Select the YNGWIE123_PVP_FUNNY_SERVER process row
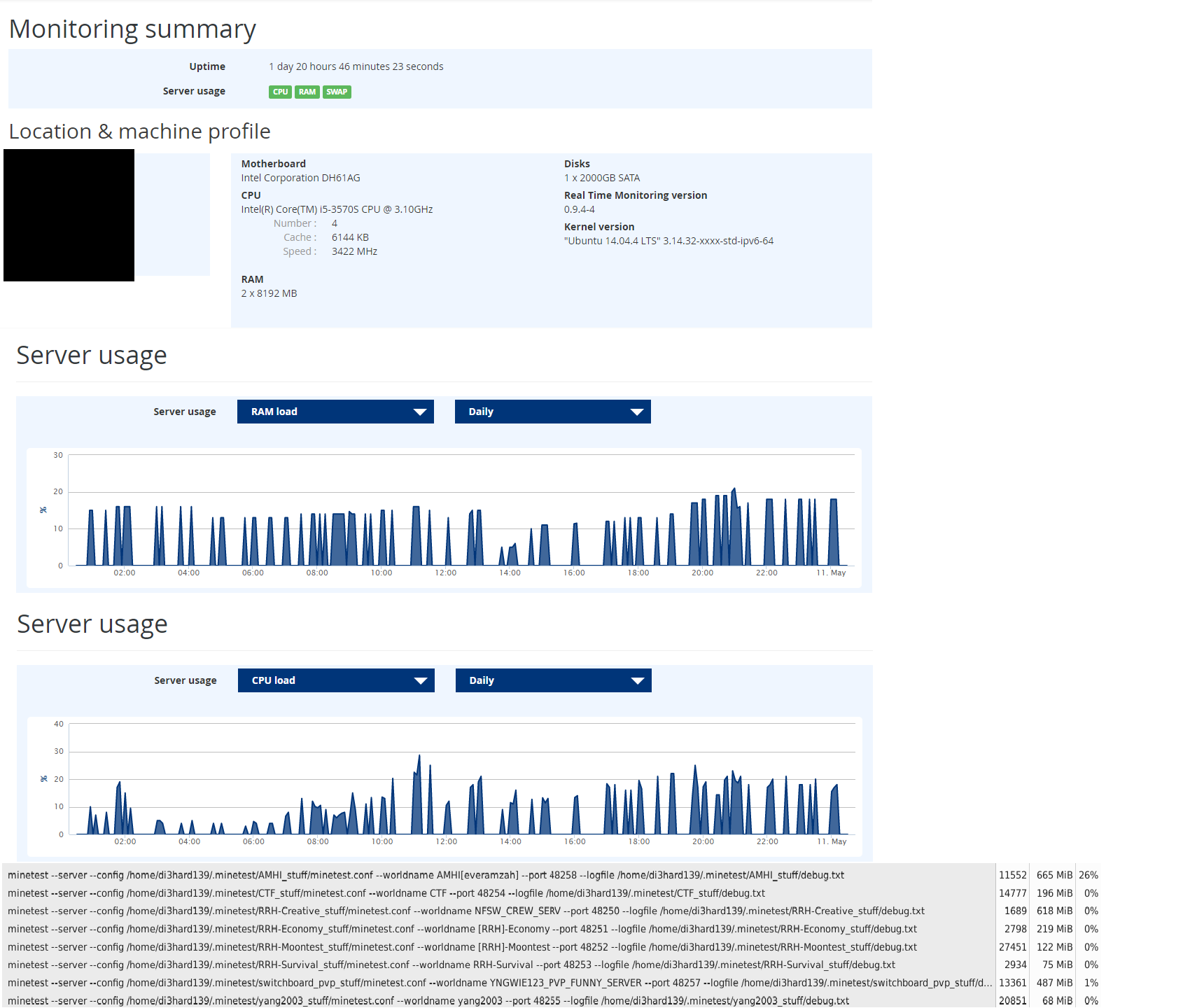 point(499,983)
